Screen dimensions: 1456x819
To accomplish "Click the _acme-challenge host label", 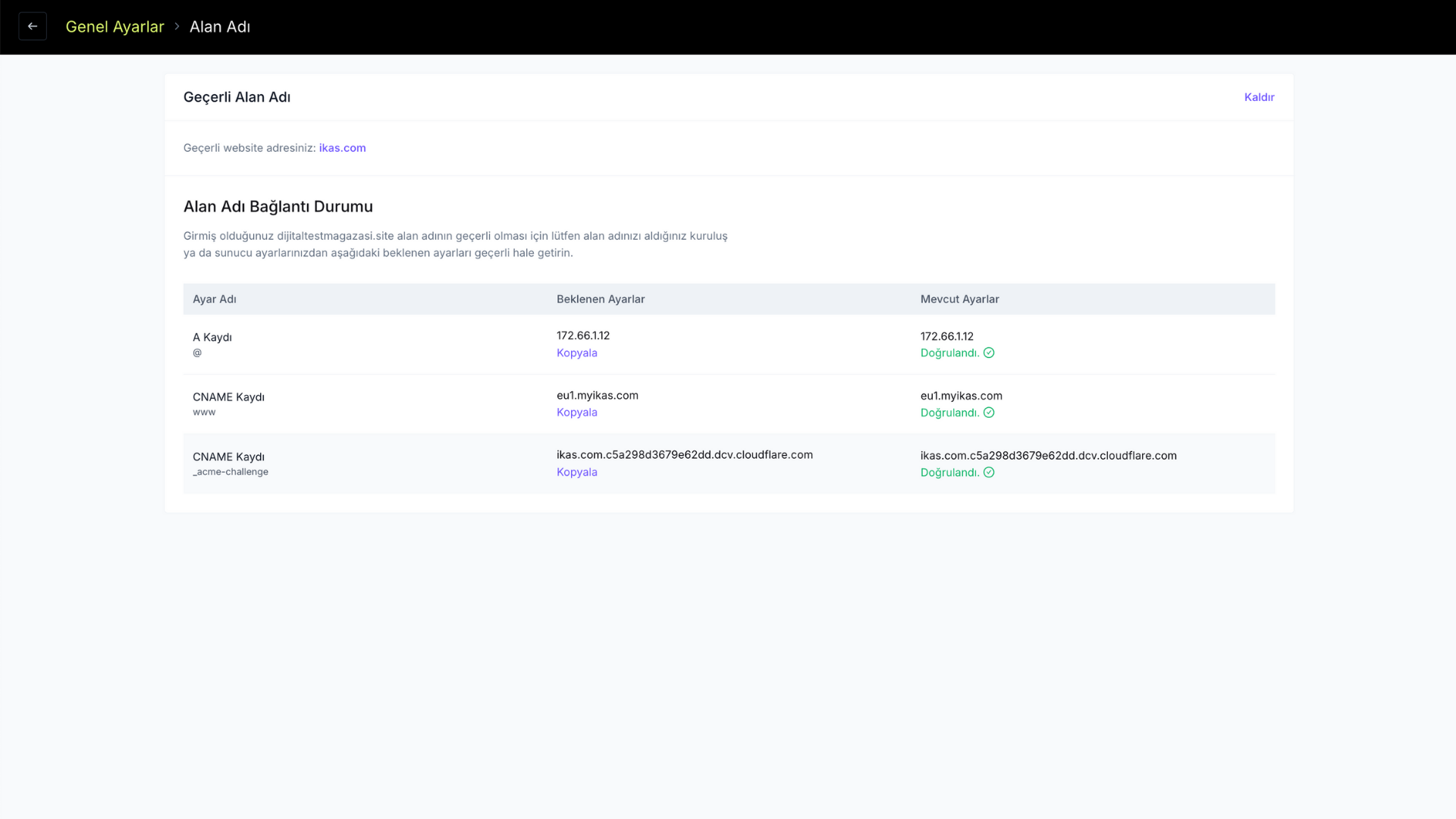I will click(230, 472).
